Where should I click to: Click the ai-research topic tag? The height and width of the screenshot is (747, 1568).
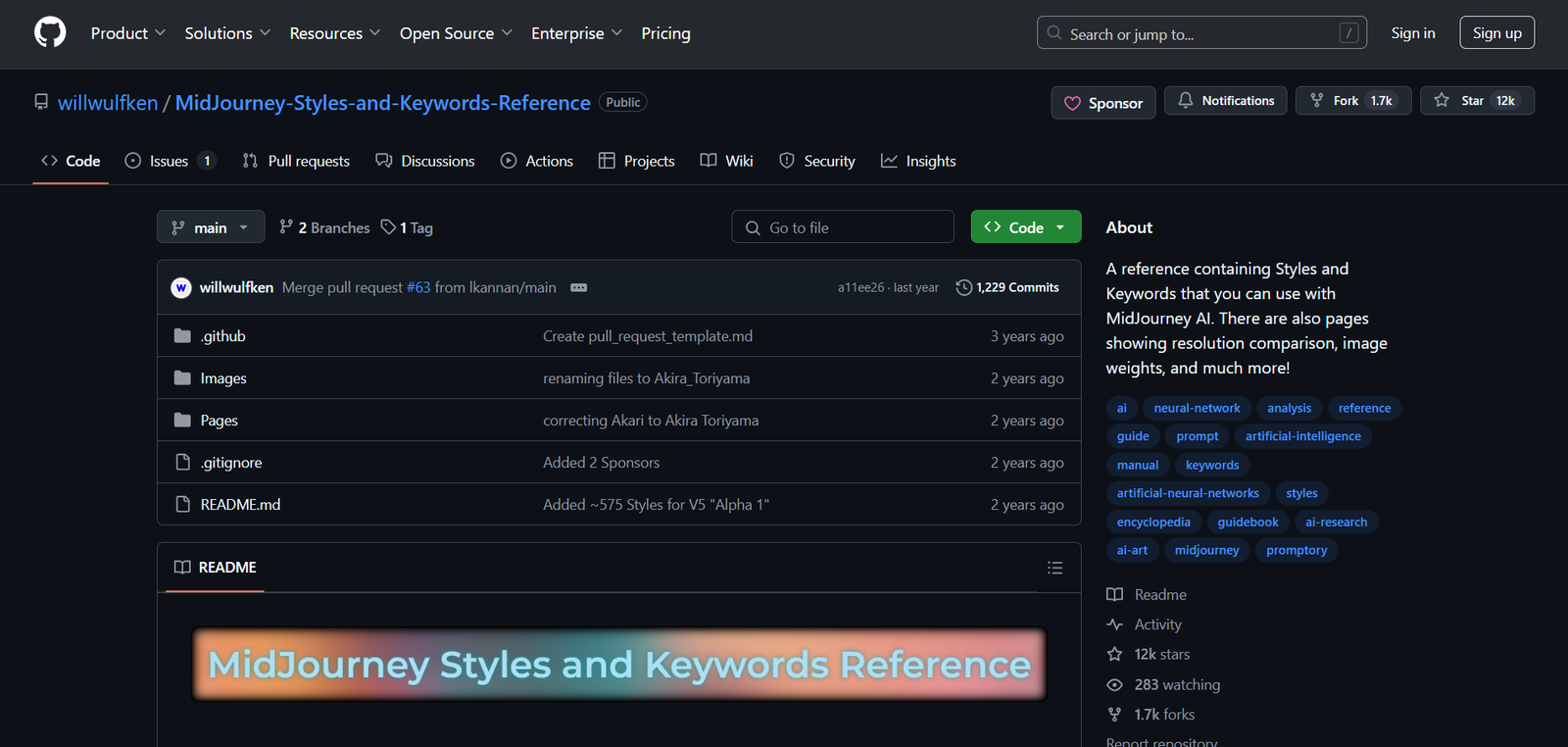coord(1336,522)
